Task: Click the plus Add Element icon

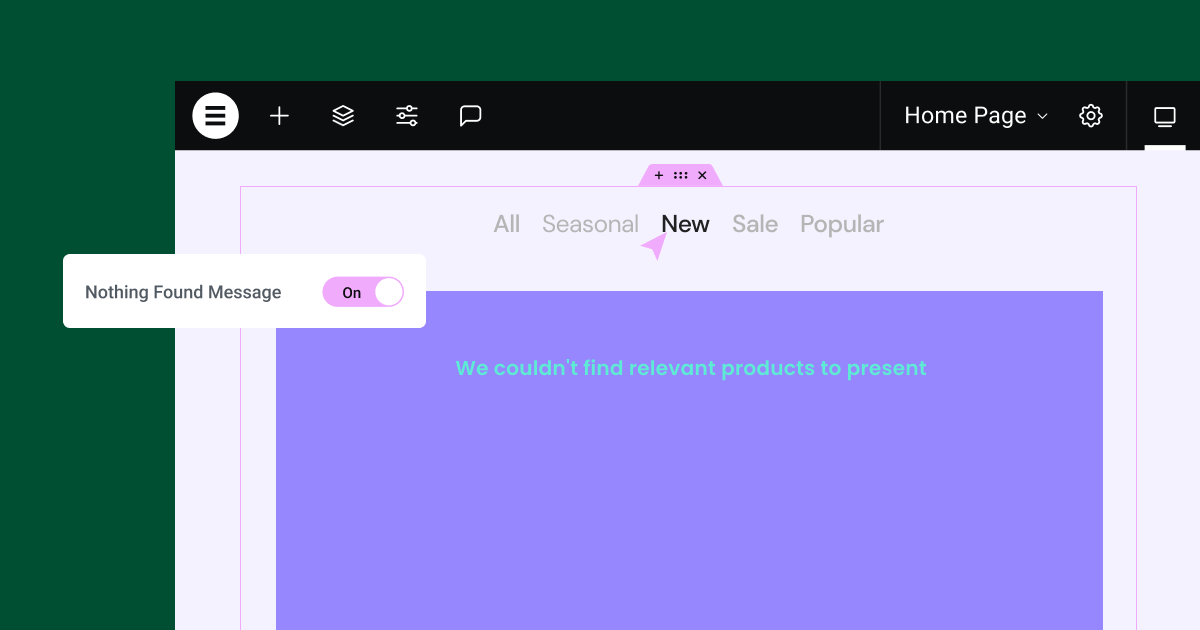Action: 279,116
